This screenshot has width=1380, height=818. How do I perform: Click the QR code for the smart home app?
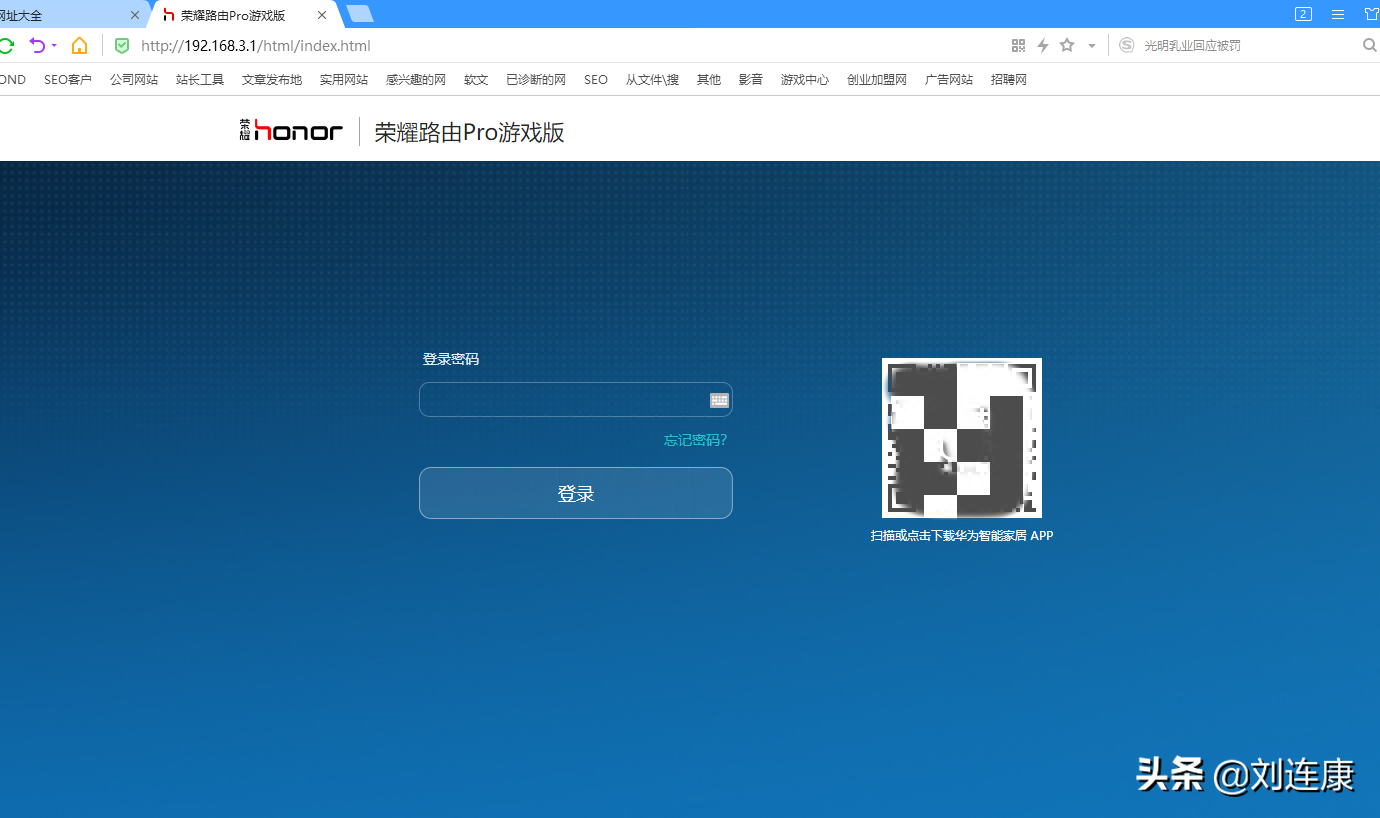click(962, 438)
